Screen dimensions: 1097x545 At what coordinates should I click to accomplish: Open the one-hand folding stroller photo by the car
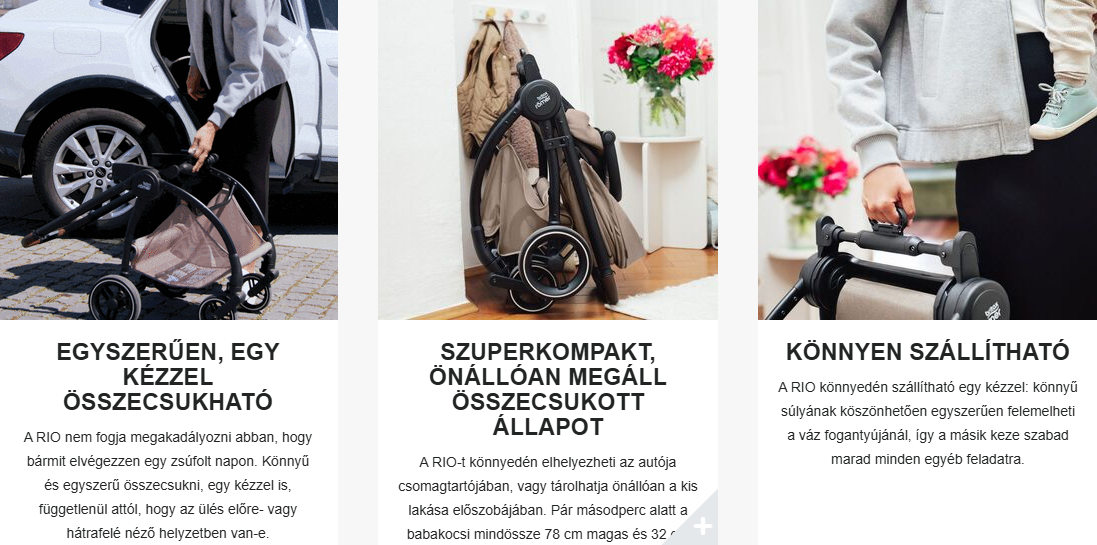point(169,160)
